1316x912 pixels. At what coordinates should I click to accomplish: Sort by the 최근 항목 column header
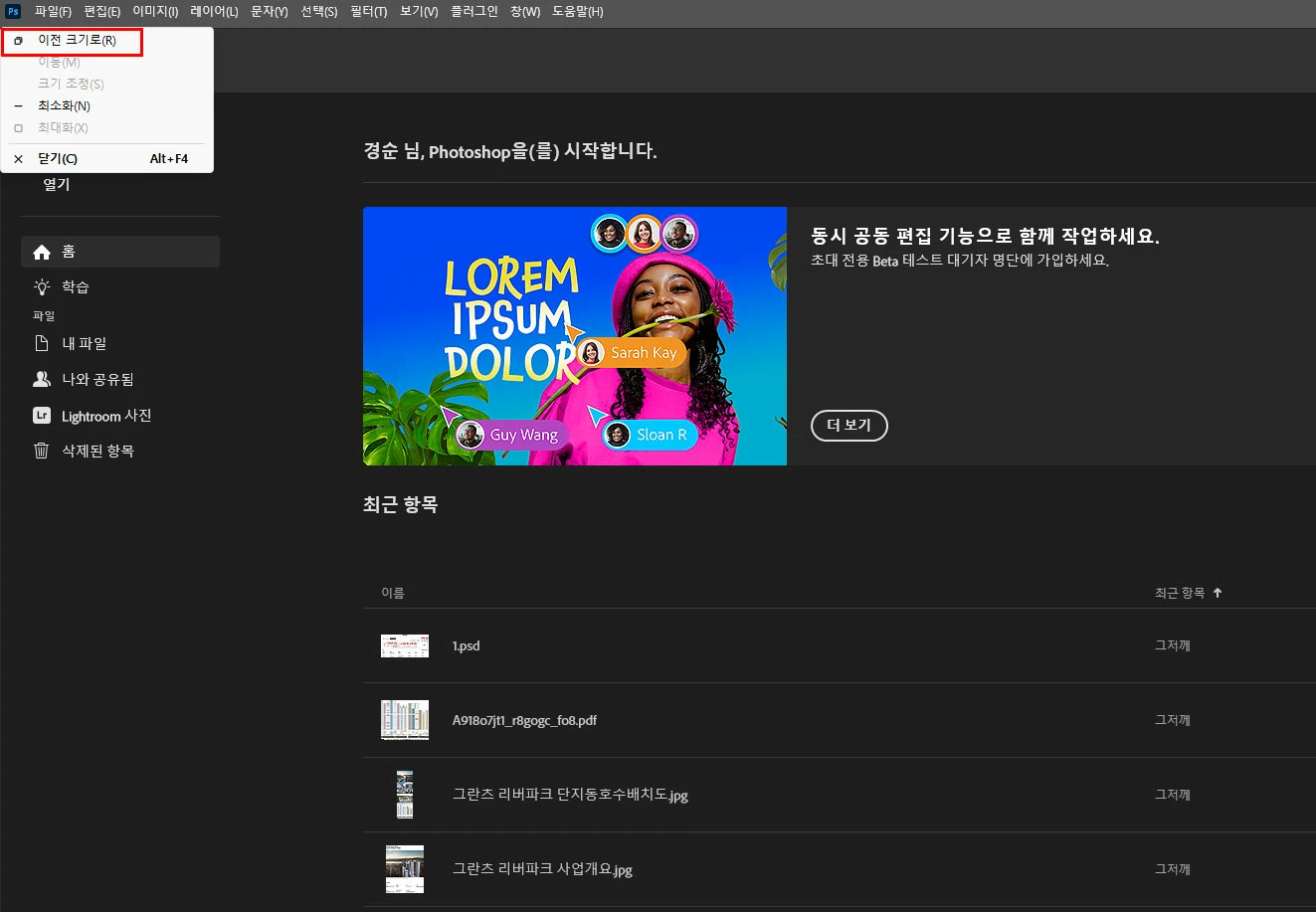pyautogui.click(x=1180, y=593)
